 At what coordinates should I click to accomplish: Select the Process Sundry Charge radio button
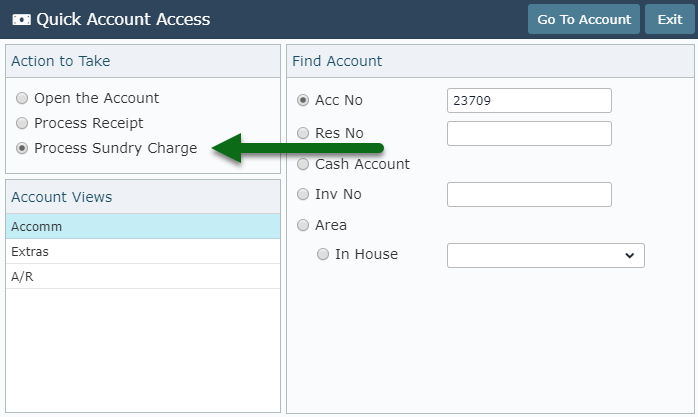[x=22, y=148]
